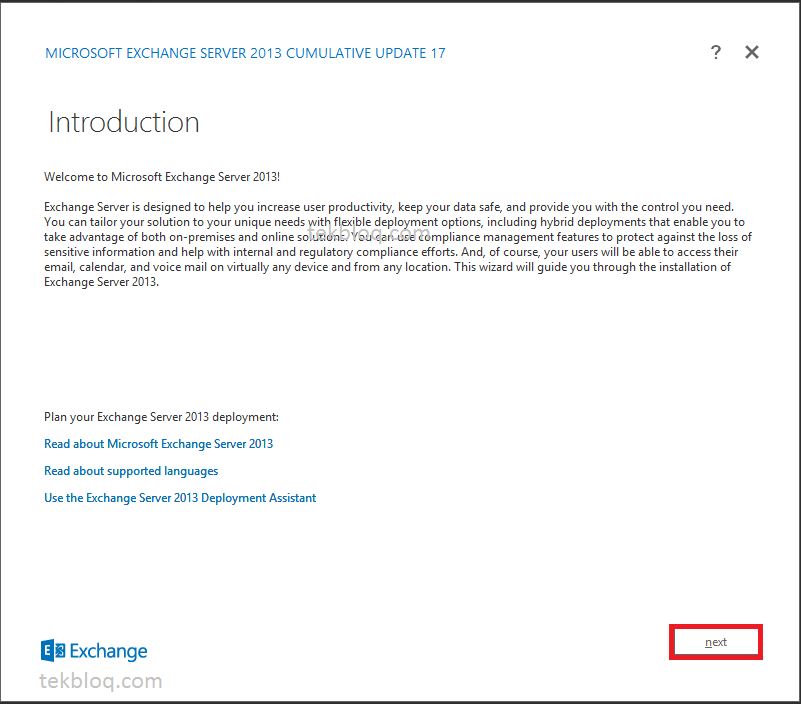Screen dimensions: 801x704
Task: Click the Introduction heading
Action: (124, 122)
